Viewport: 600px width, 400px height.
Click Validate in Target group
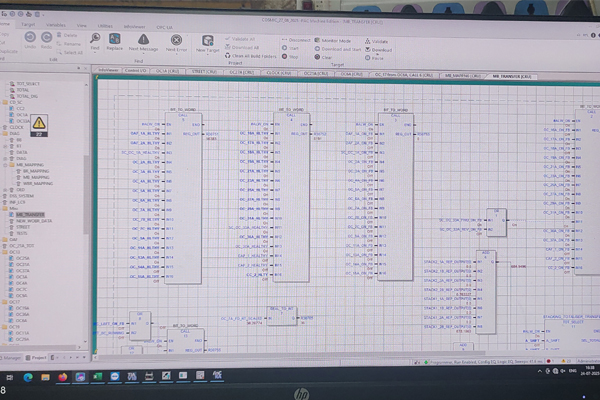(377, 41)
